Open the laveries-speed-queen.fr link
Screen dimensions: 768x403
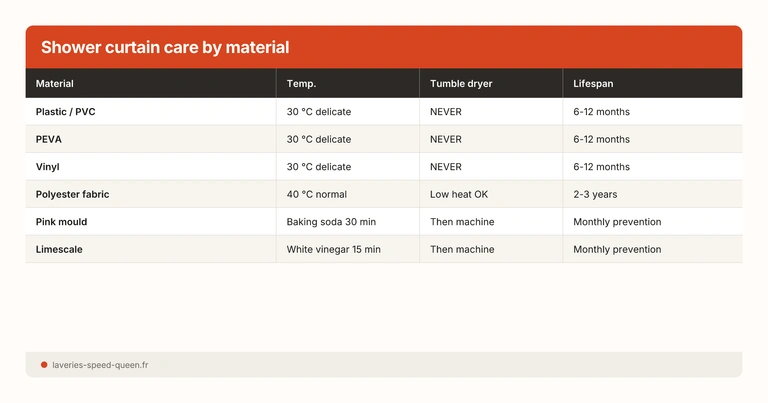coord(100,365)
